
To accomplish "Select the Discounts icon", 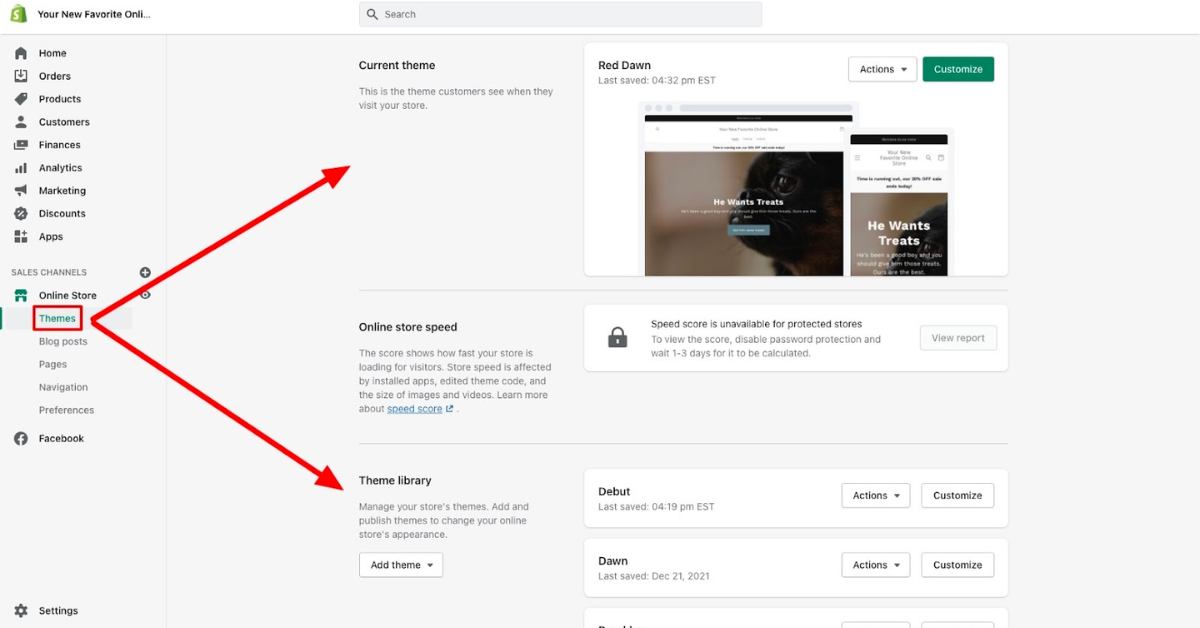I will click(x=22, y=213).
